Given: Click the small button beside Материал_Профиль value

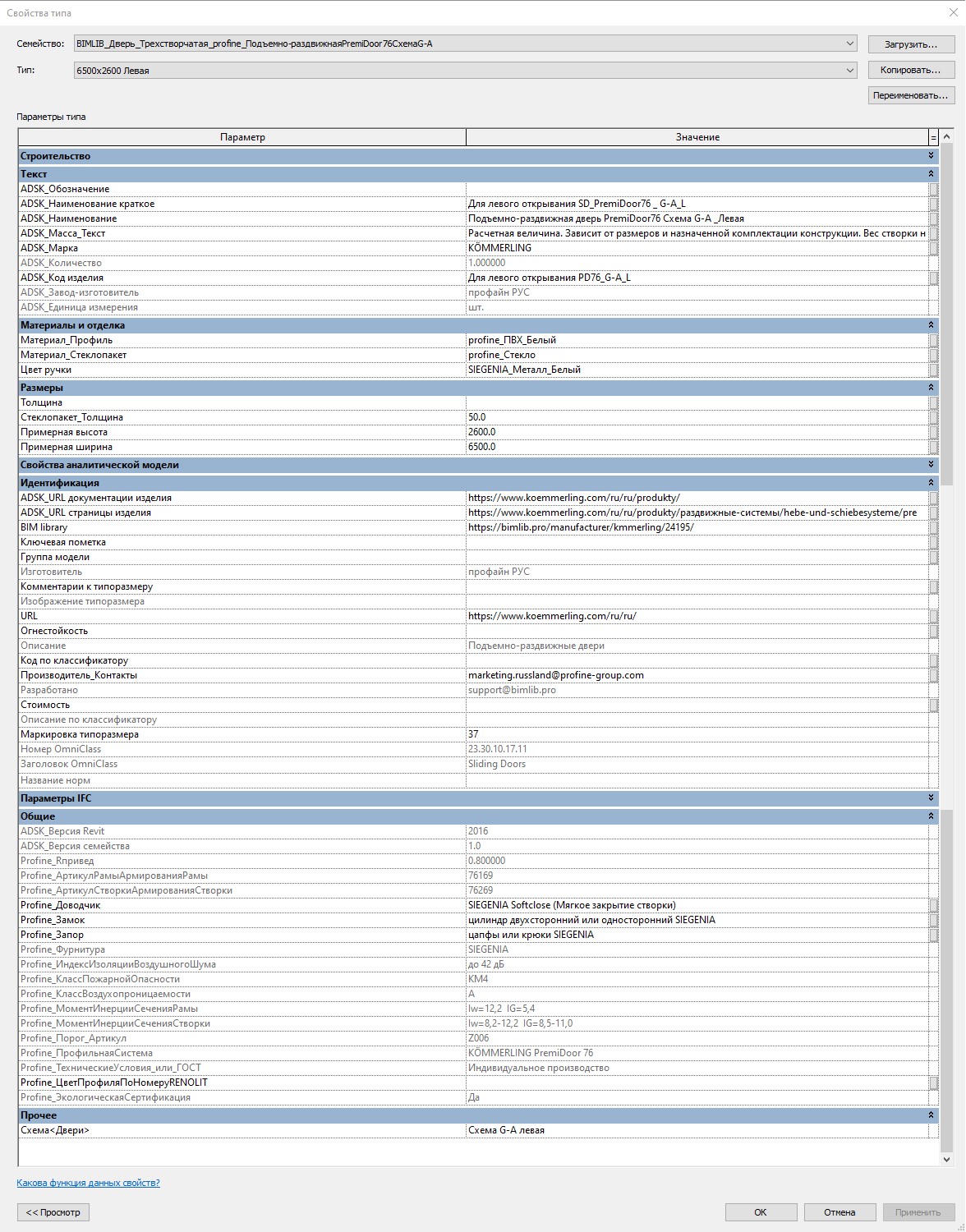Looking at the screenshot, I should [x=933, y=340].
